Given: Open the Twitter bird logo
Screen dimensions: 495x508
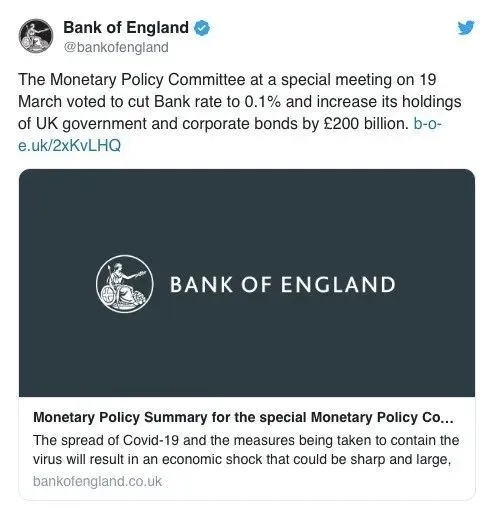Looking at the screenshot, I should click(x=466, y=28).
